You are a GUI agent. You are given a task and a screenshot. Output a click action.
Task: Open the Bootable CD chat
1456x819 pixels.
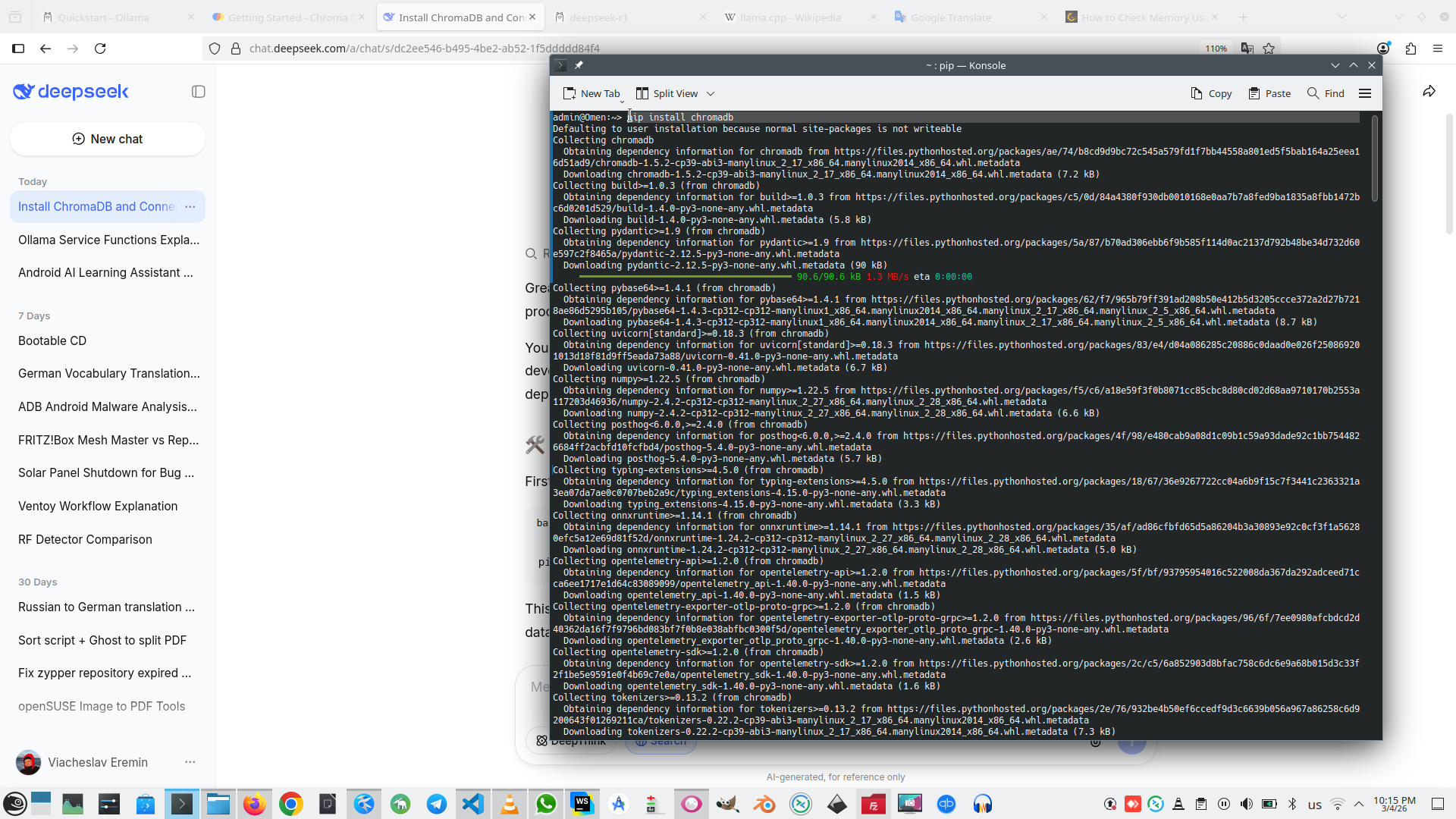[x=52, y=340]
